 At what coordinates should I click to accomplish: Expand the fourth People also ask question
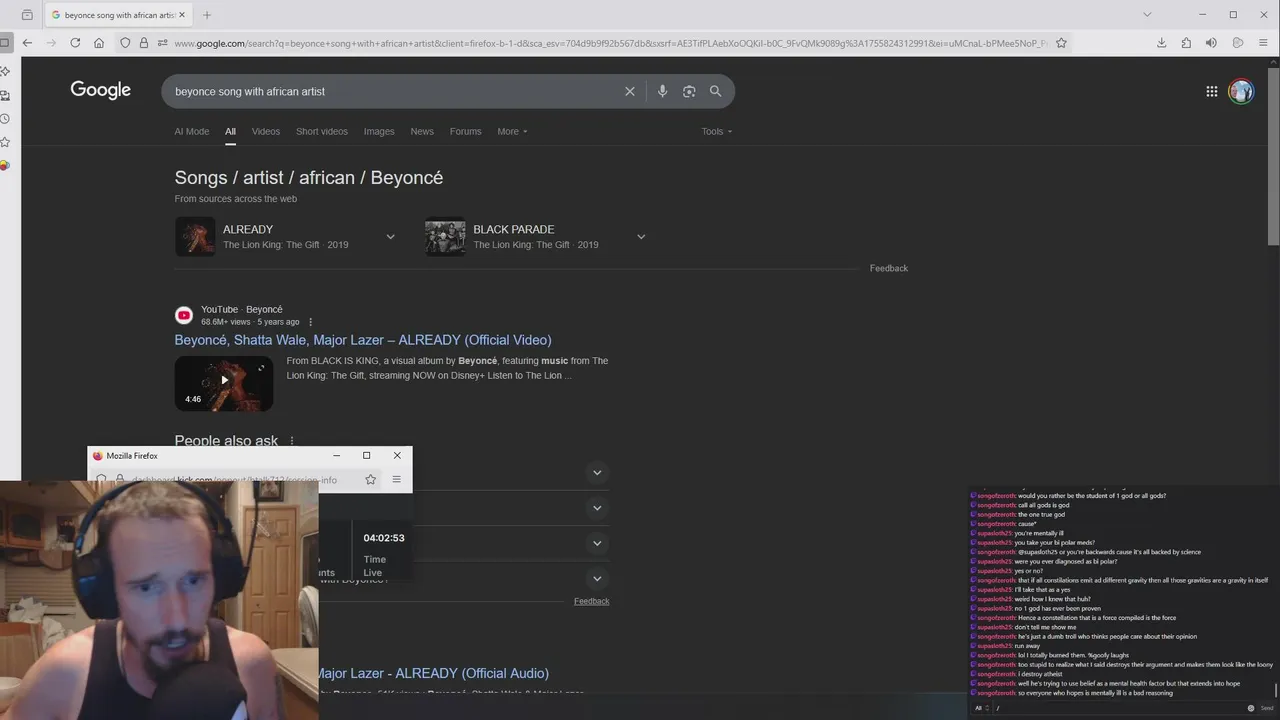coord(597,578)
